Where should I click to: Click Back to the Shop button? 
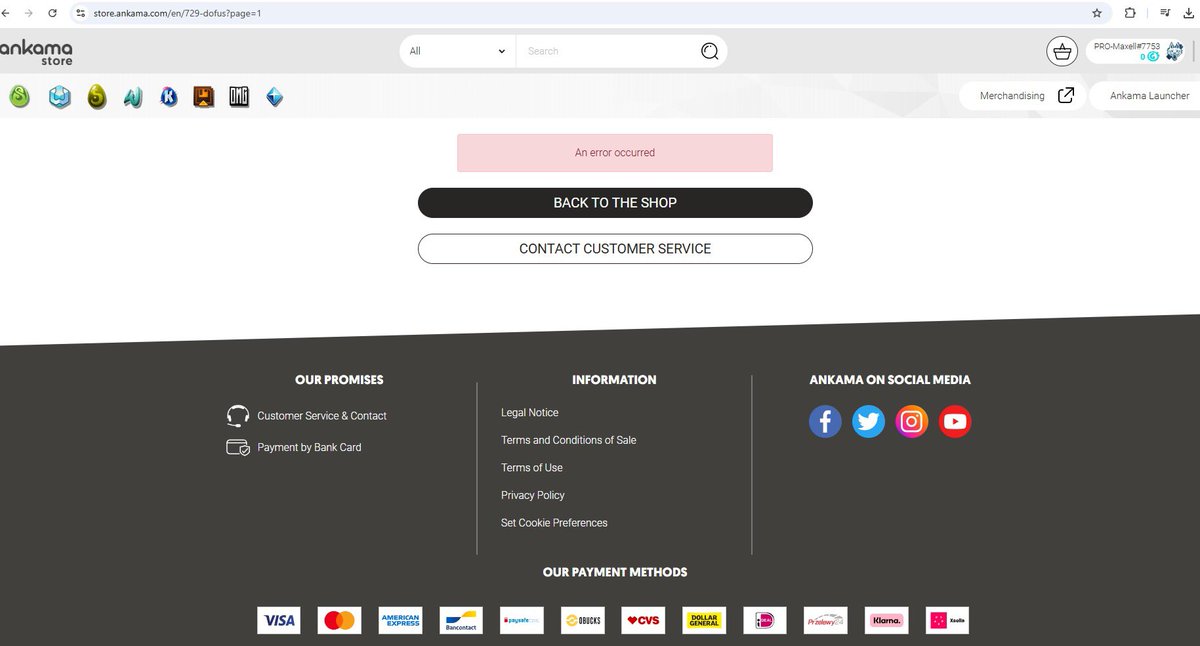tap(615, 202)
